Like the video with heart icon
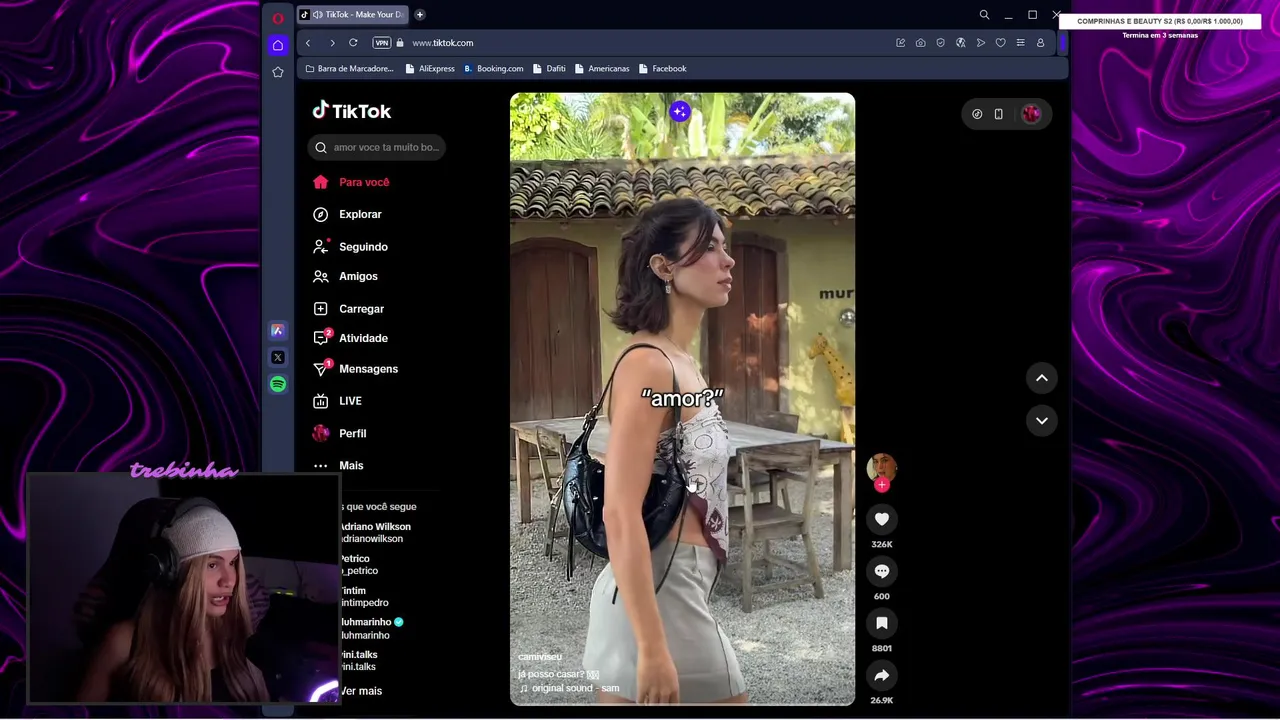 pos(881,519)
